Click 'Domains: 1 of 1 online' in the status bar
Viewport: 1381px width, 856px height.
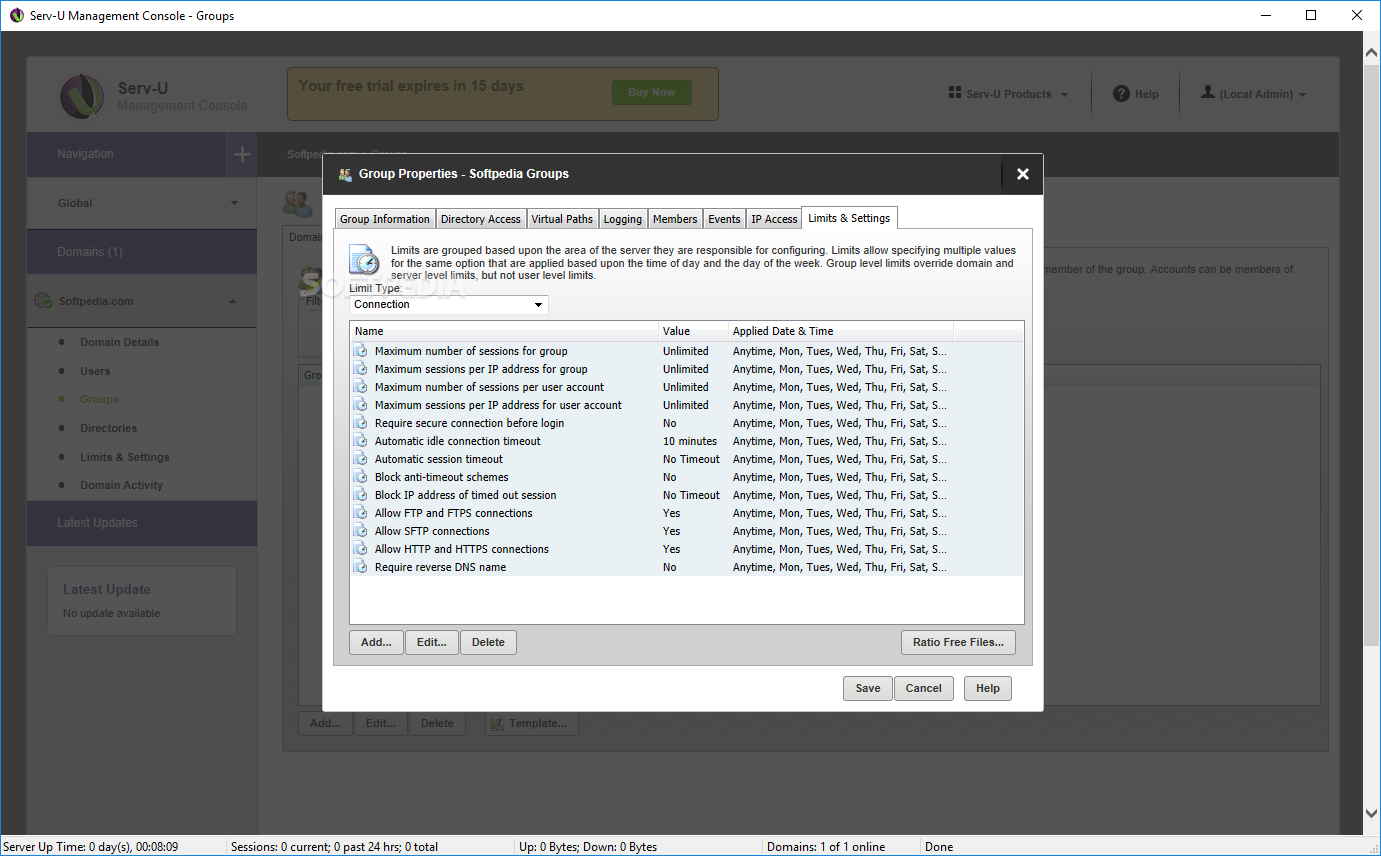826,847
